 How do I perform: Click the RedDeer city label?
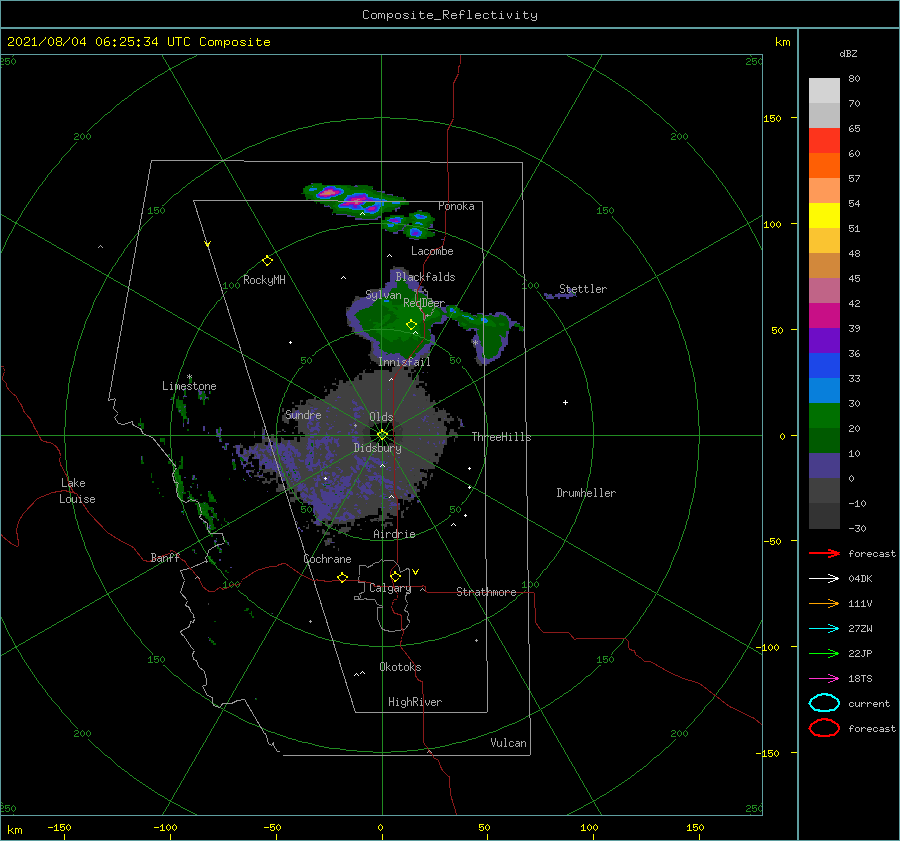tap(424, 303)
